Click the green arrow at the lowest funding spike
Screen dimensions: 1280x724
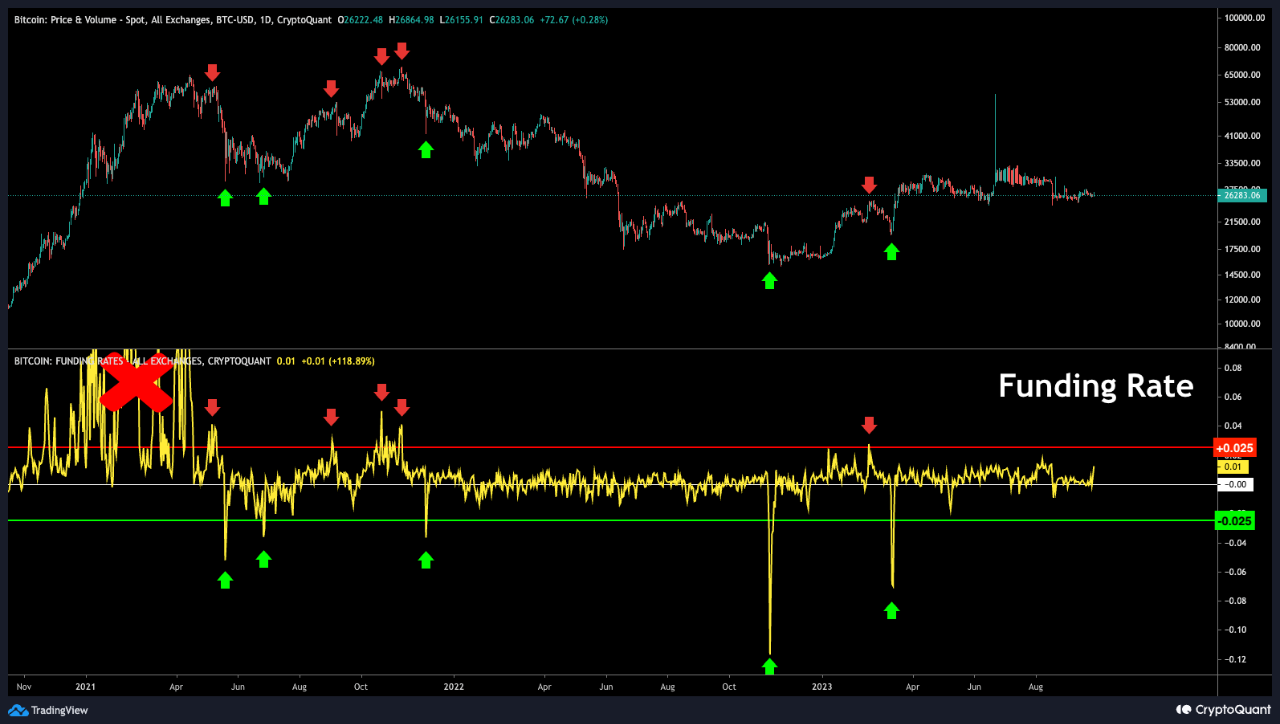769,665
